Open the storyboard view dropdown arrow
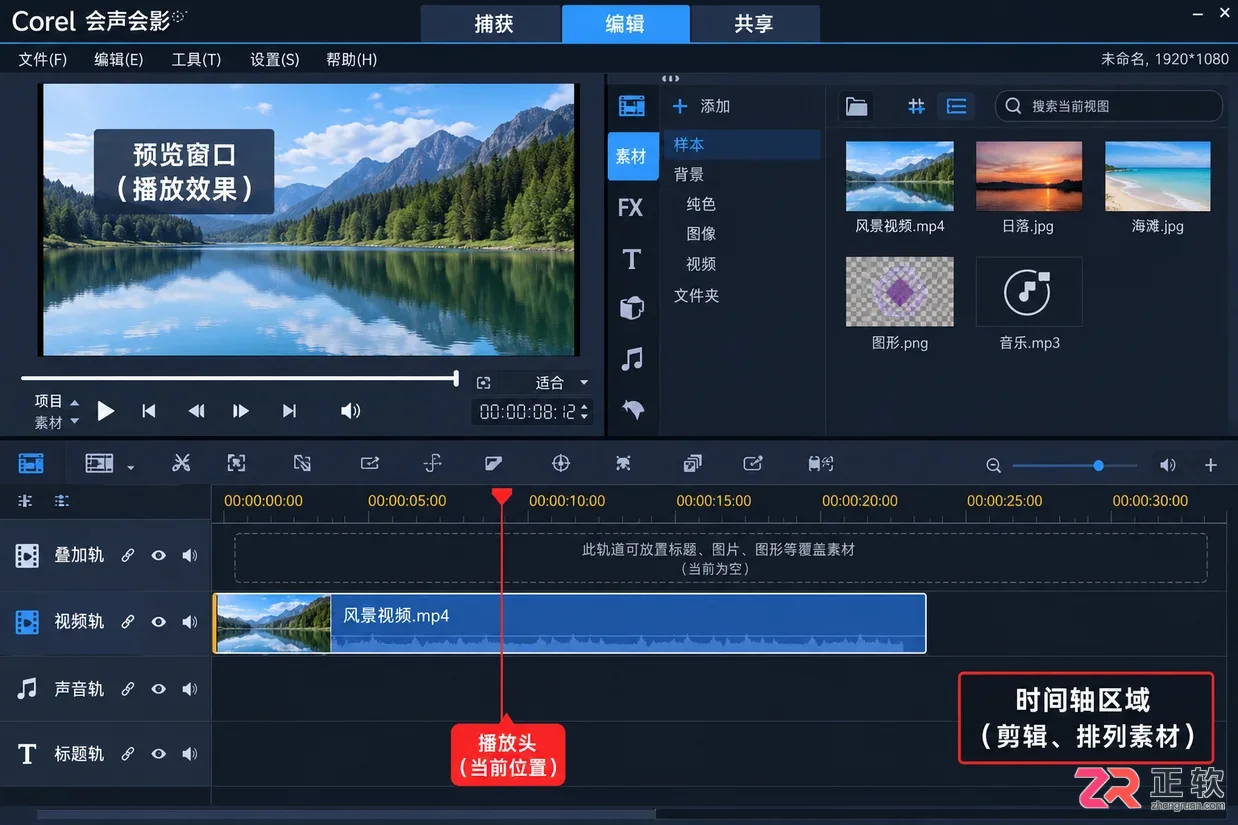The image size is (1238, 825). click(130, 467)
